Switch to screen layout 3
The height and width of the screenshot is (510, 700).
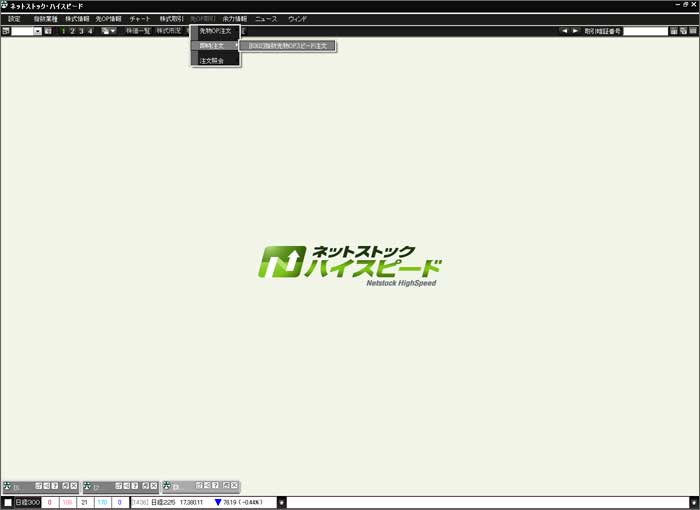pyautogui.click(x=81, y=31)
